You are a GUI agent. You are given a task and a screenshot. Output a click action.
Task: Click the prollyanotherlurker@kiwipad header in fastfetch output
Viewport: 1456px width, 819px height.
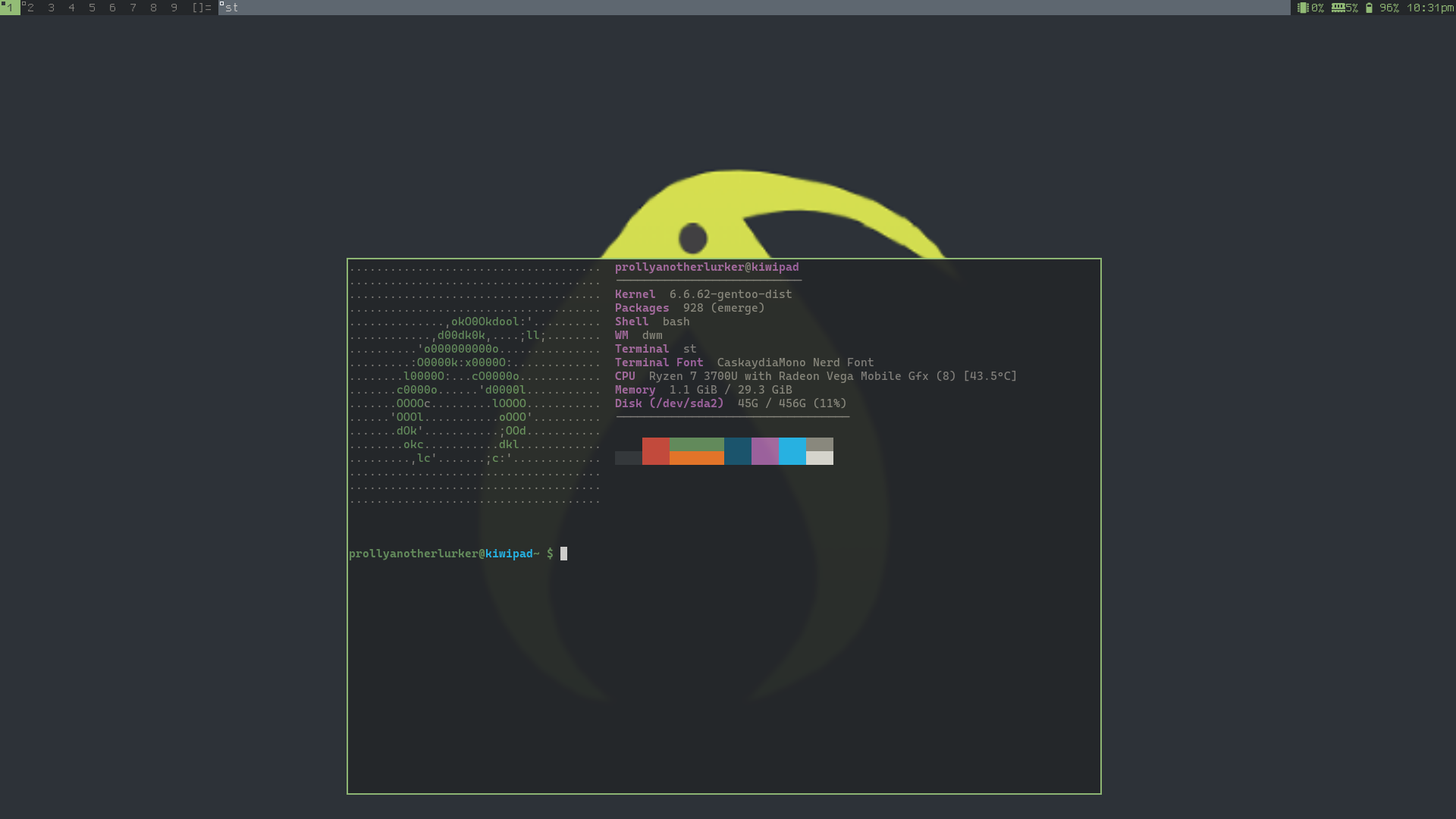click(707, 267)
